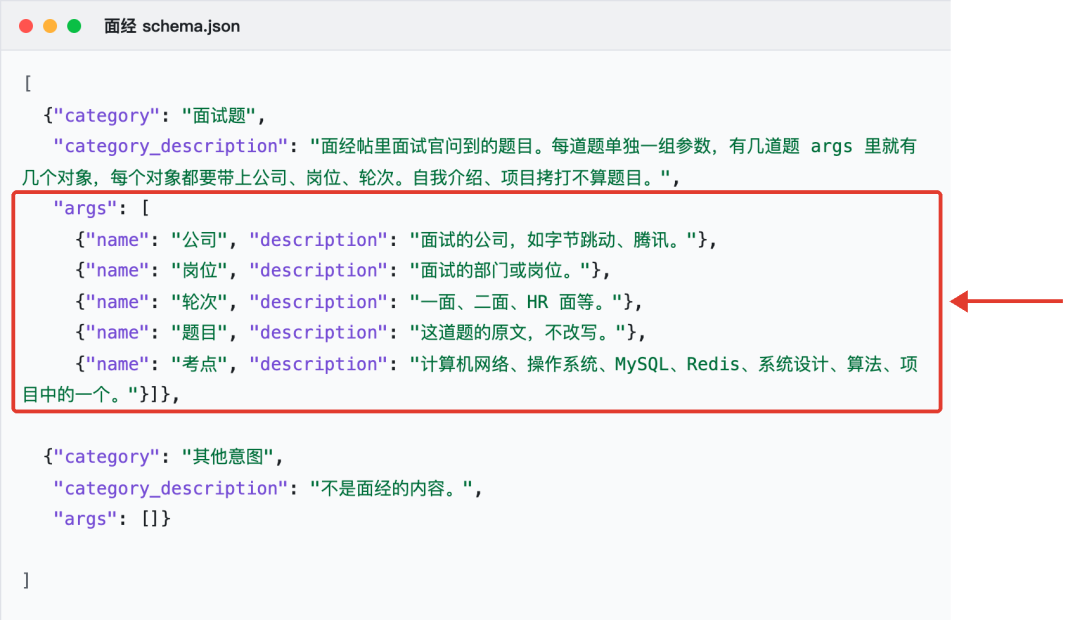Click the empty args array "[]"
The height and width of the screenshot is (620, 1080).
pyautogui.click(x=151, y=519)
